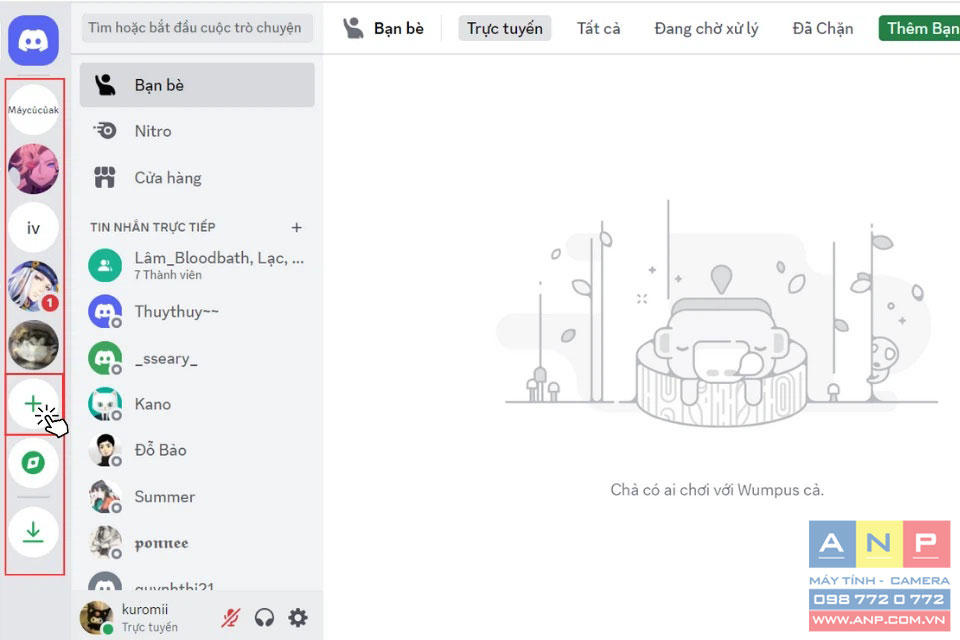Click the Bạn bè waving-person icon in the sidebar

(105, 85)
